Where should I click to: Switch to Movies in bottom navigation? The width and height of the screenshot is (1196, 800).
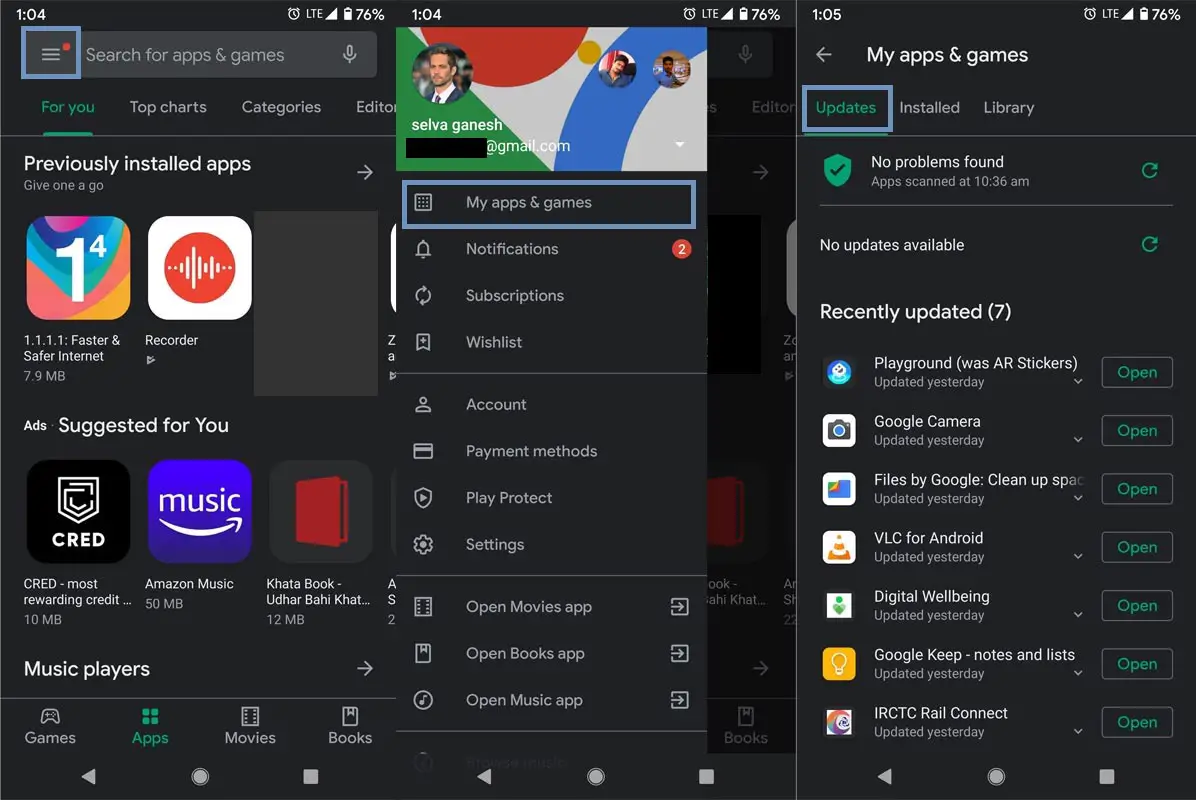tap(250, 726)
